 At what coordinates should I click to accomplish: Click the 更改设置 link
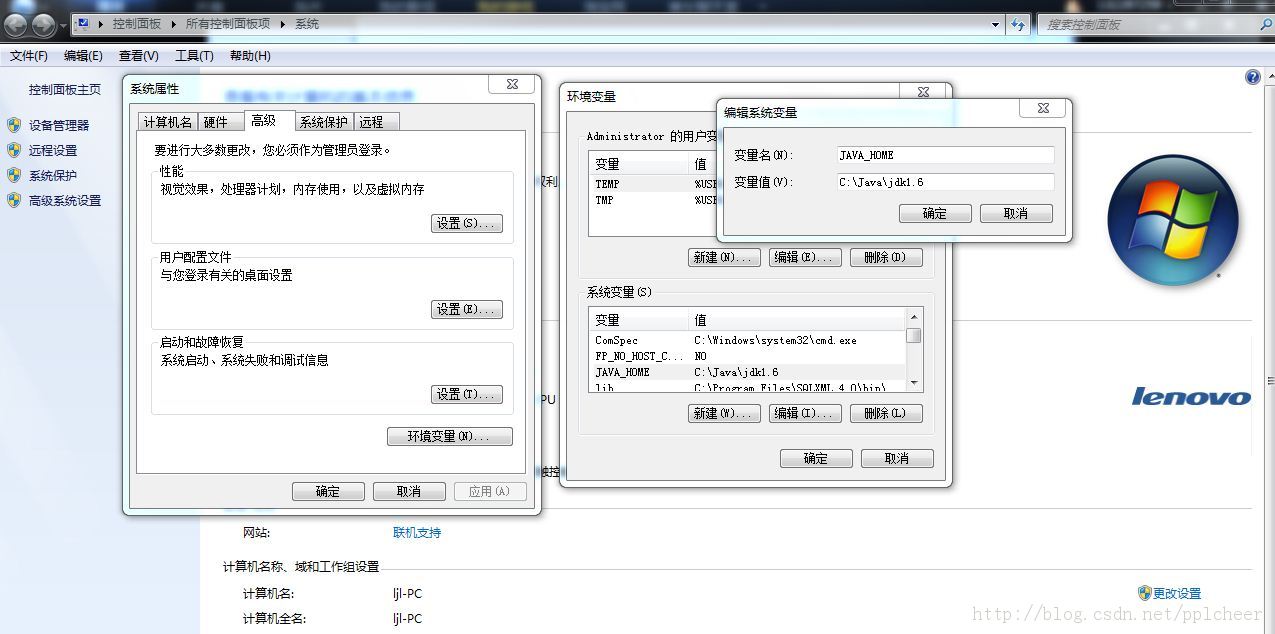point(1177,593)
